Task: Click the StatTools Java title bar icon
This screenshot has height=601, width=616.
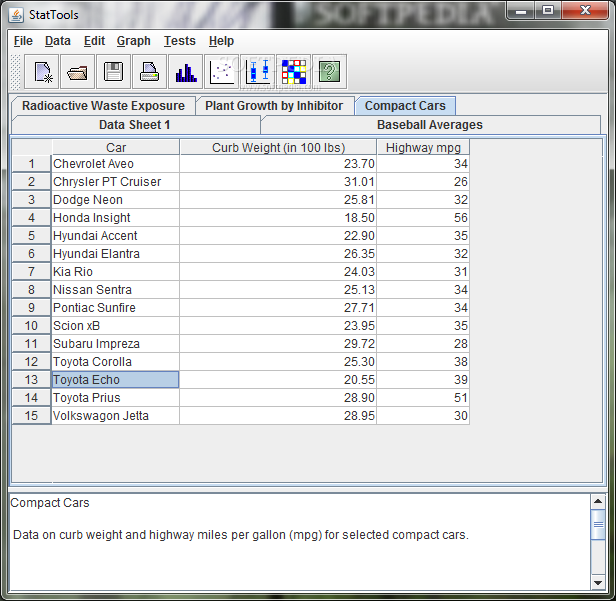Action: click(x=16, y=15)
